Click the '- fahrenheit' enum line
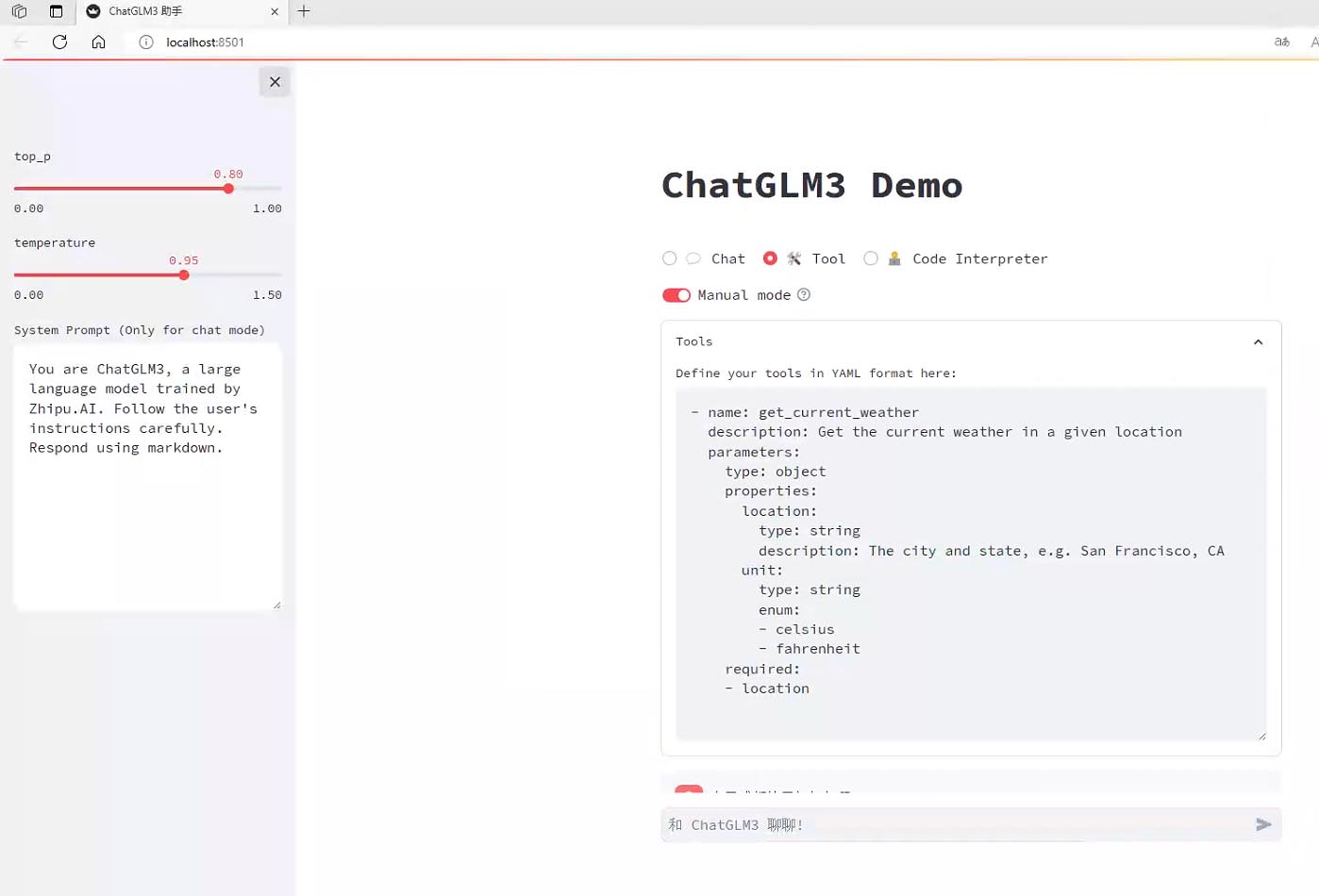Viewport: 1319px width, 896px height. [810, 649]
